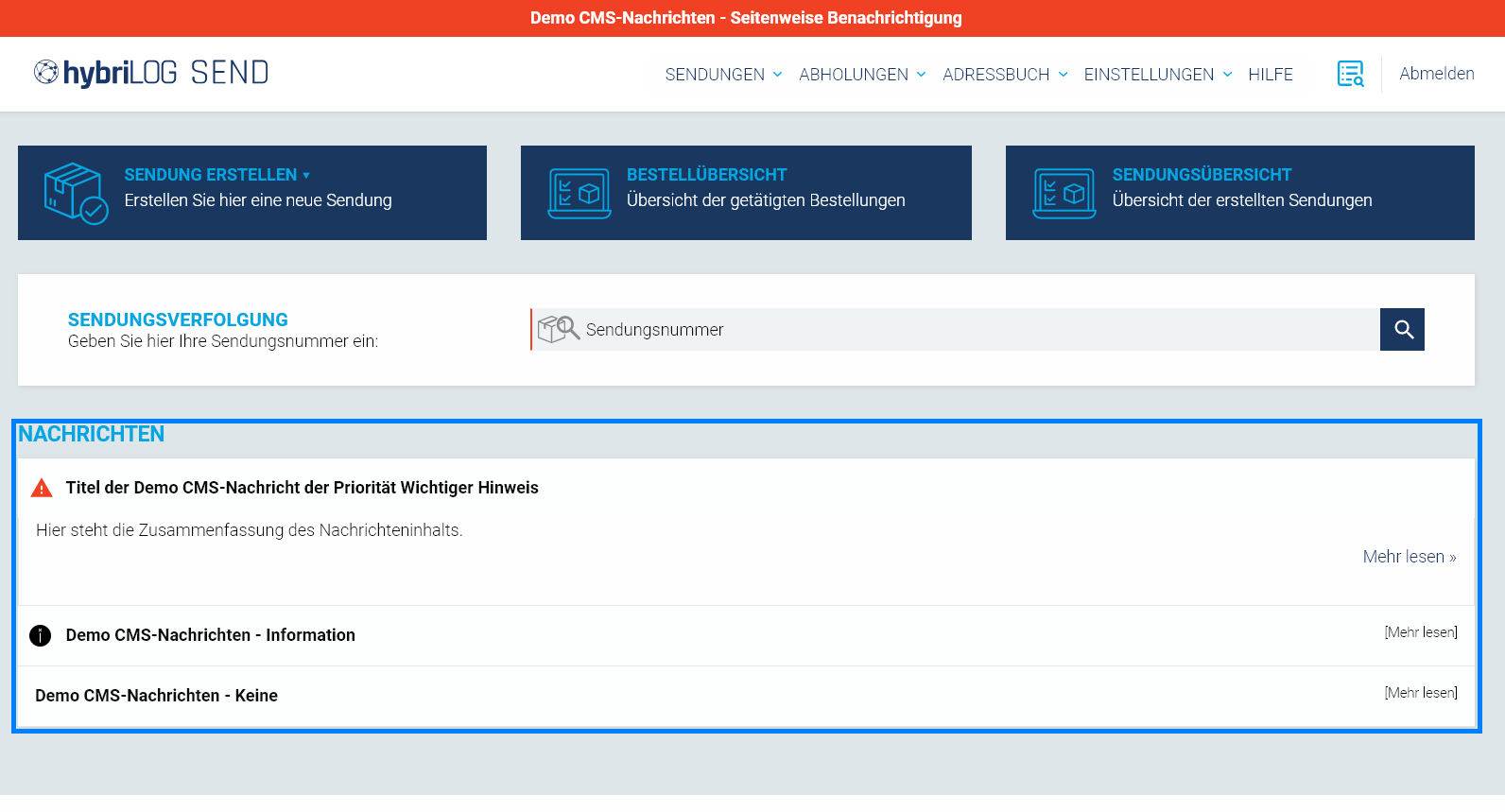Expand the Abholungen dropdown menu

coord(861,75)
